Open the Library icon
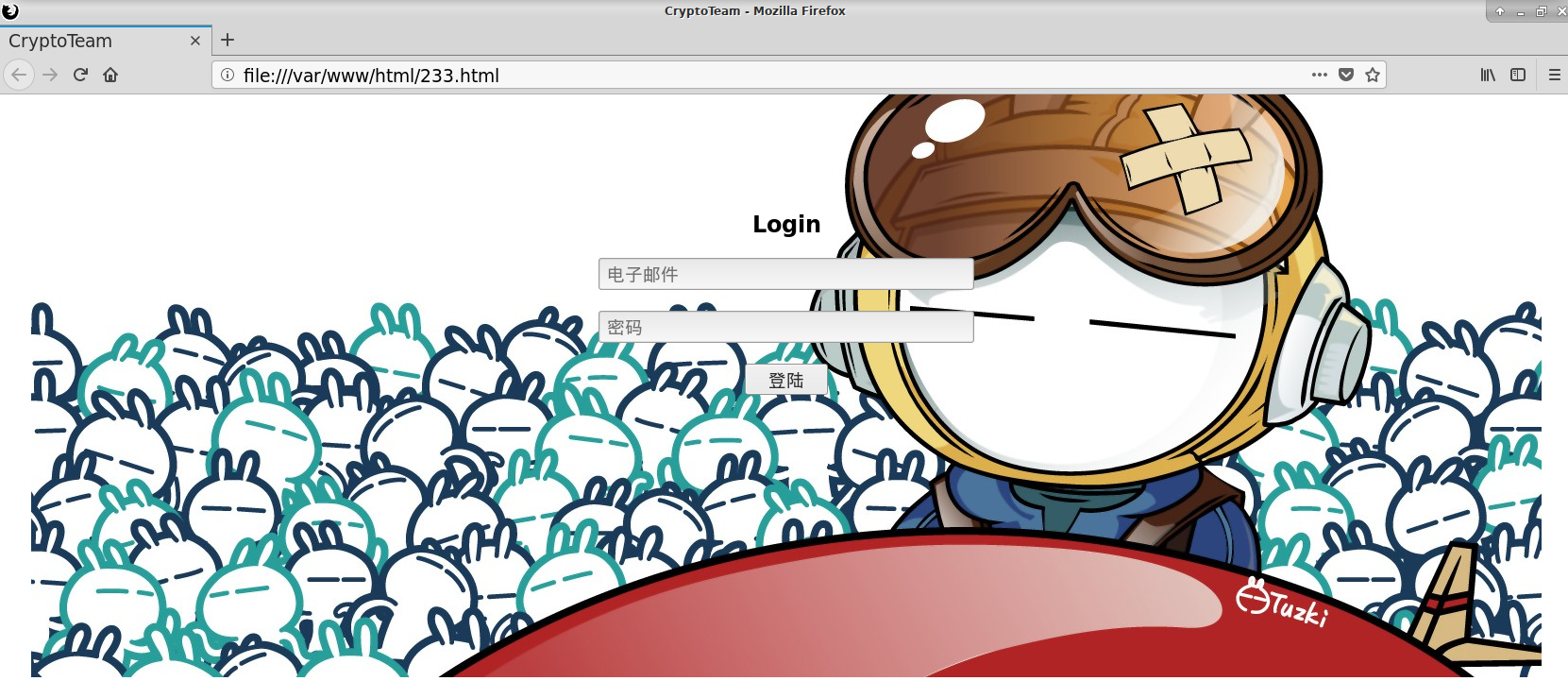The height and width of the screenshot is (681, 1568). pos(1488,75)
